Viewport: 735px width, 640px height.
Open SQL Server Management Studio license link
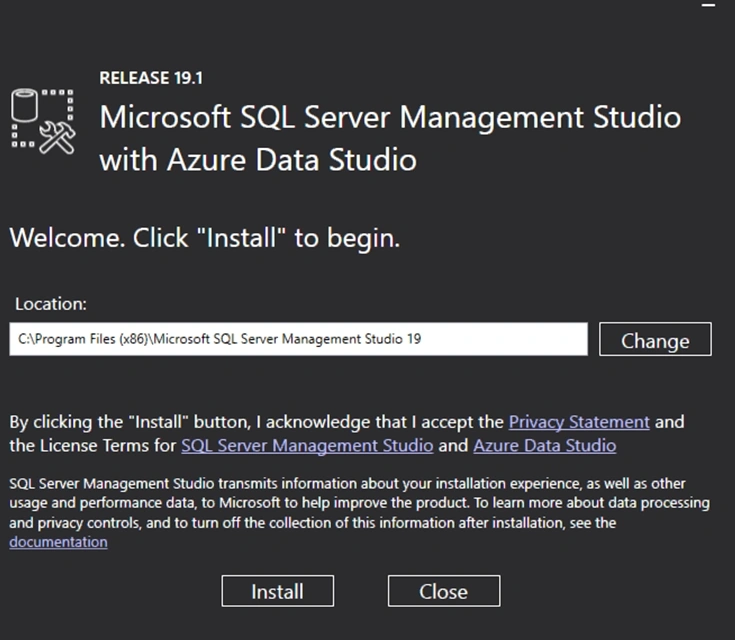click(307, 445)
